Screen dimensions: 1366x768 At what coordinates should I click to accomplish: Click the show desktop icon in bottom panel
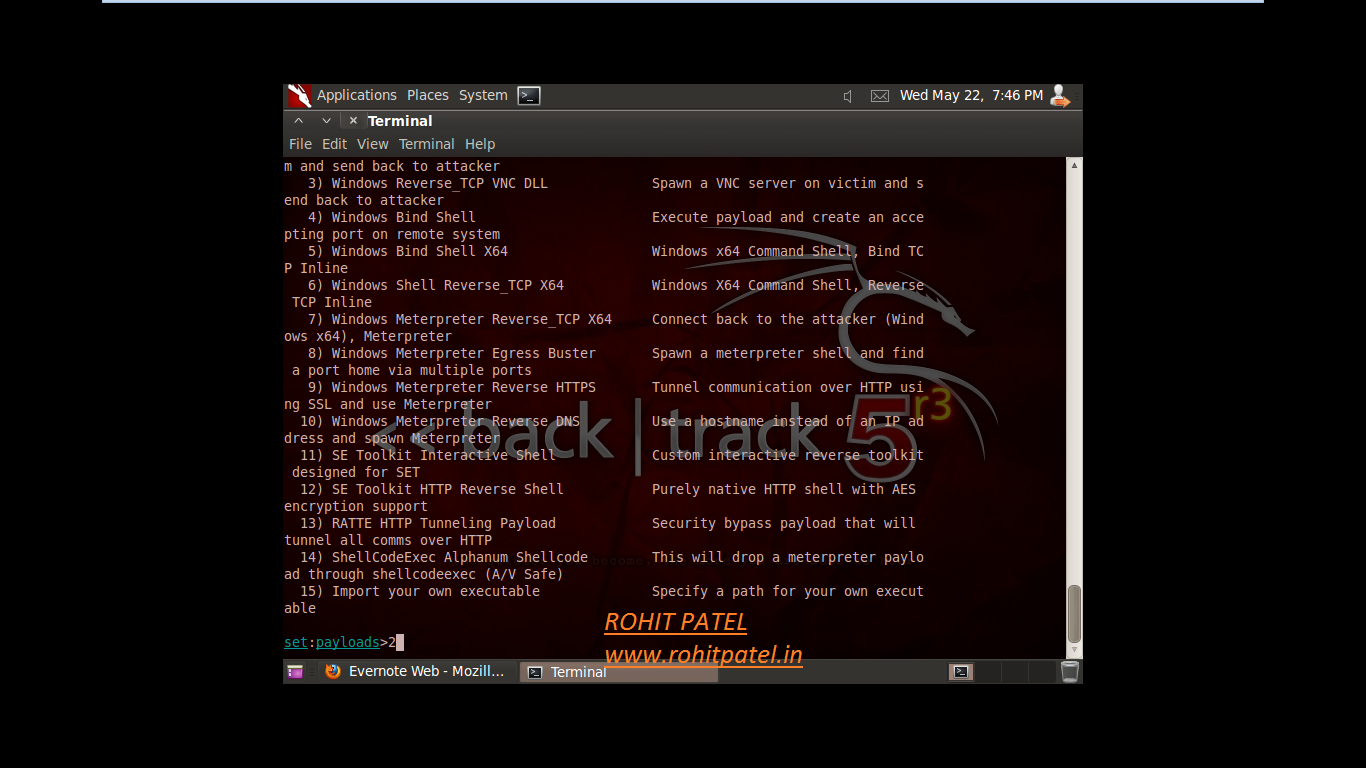click(295, 672)
